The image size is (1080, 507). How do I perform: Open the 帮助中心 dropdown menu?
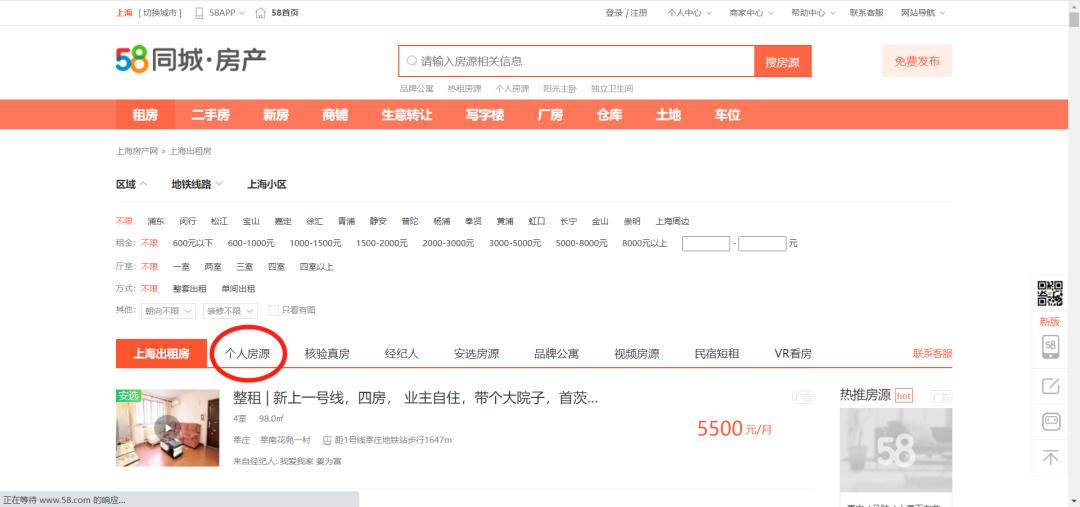813,13
